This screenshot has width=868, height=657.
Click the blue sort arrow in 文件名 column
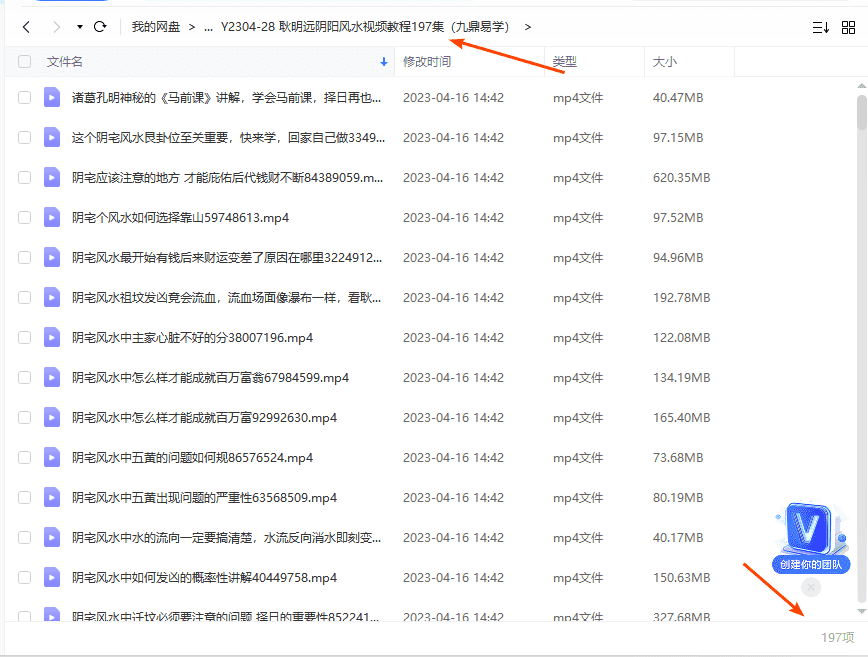[384, 62]
